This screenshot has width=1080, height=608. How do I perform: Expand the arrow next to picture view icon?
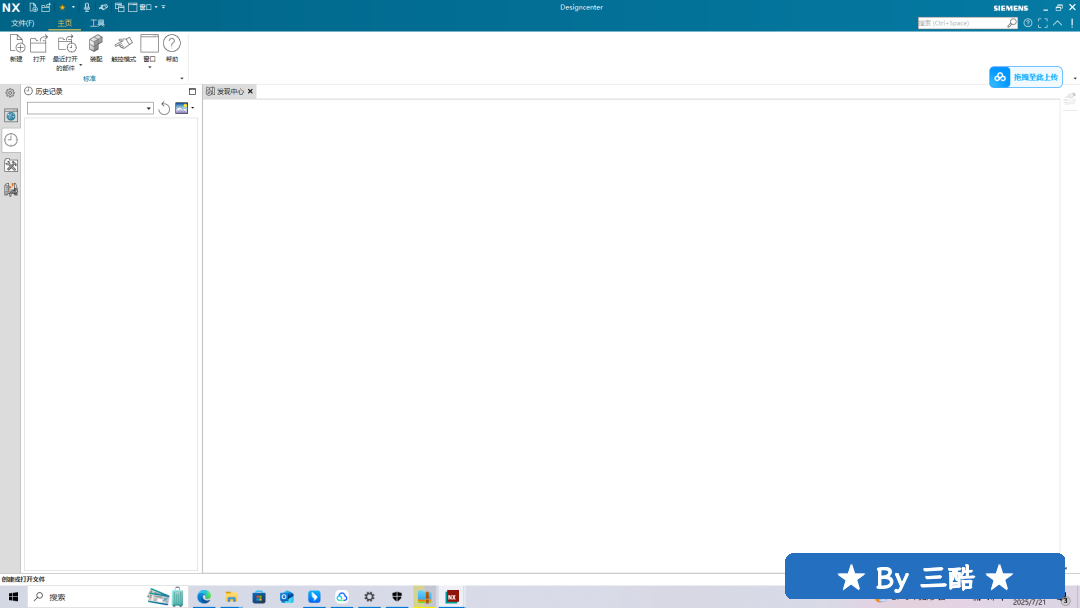pos(193,108)
